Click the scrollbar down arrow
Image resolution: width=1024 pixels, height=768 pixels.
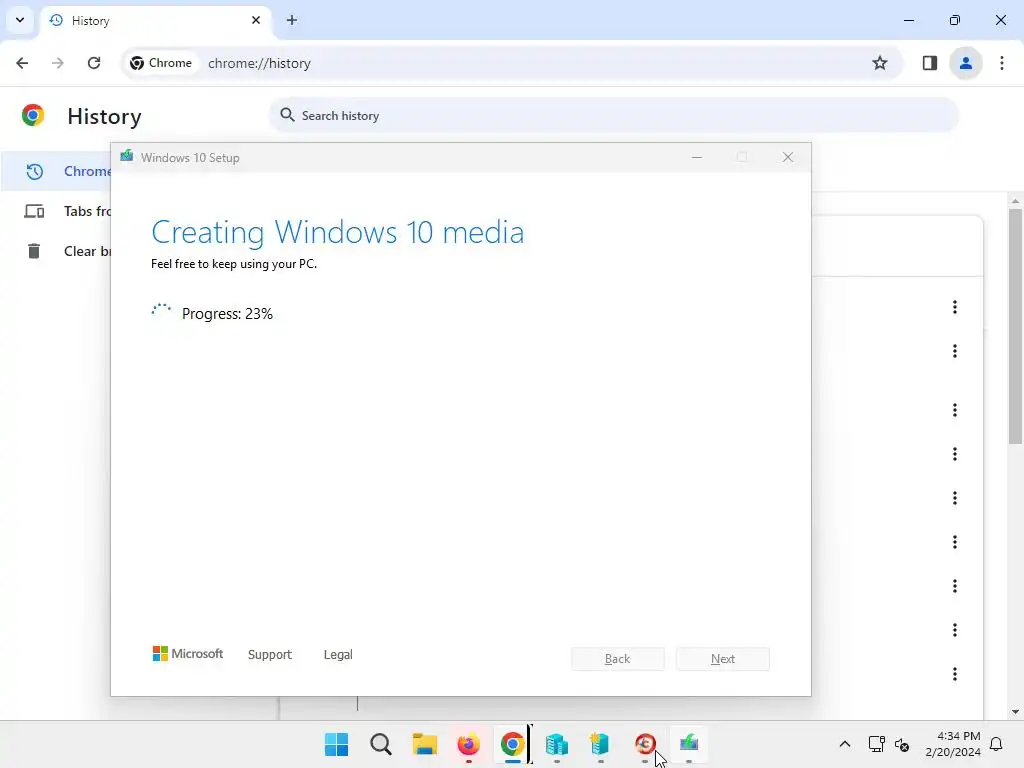click(1015, 712)
